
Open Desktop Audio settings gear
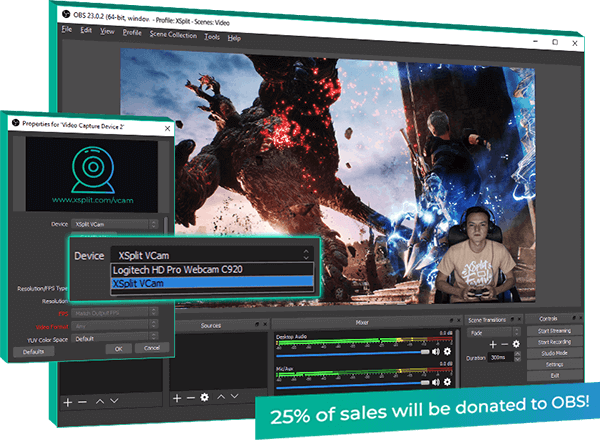[447, 351]
